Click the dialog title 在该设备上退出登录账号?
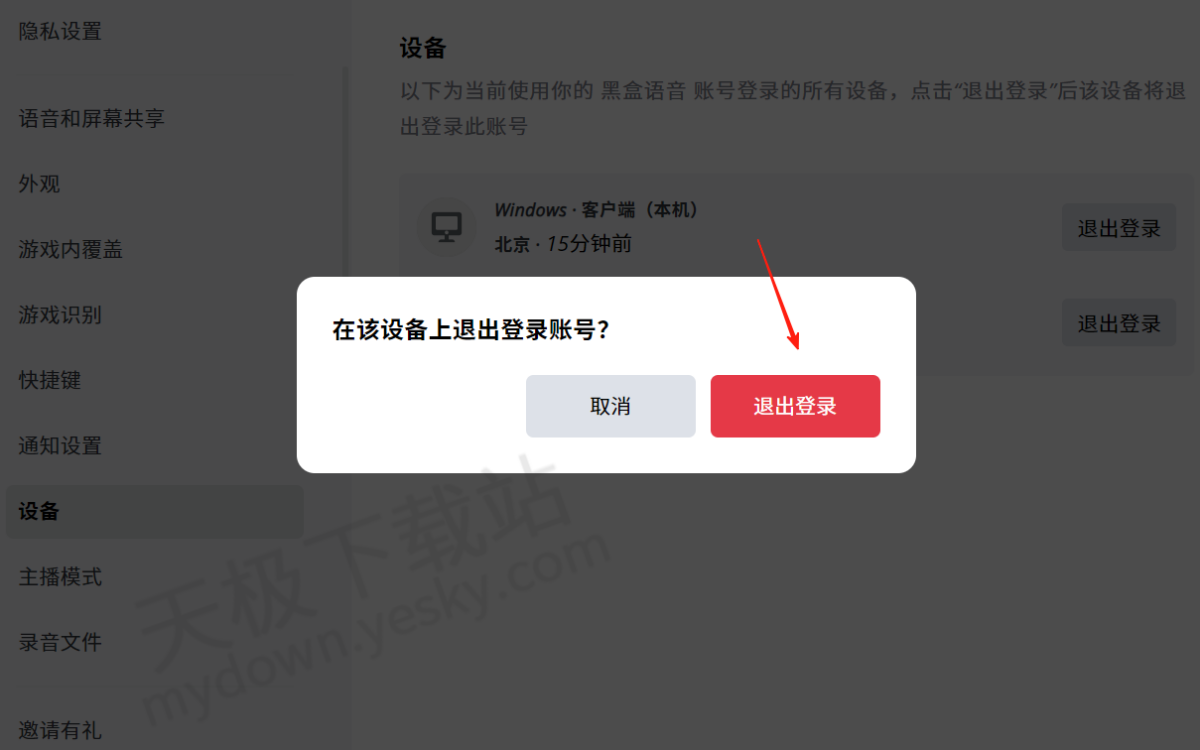Image resolution: width=1200 pixels, height=750 pixels. 471,330
